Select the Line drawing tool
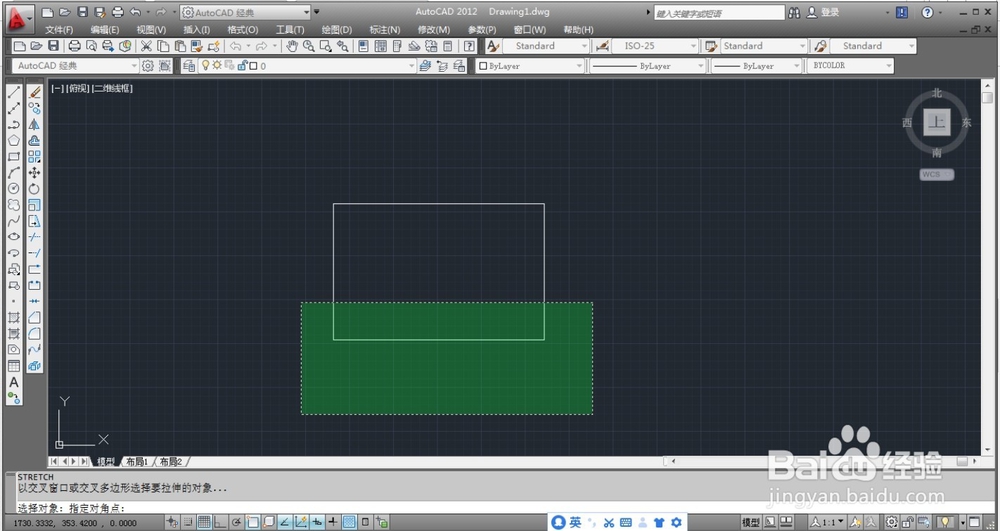This screenshot has width=1000, height=531. (x=13, y=92)
